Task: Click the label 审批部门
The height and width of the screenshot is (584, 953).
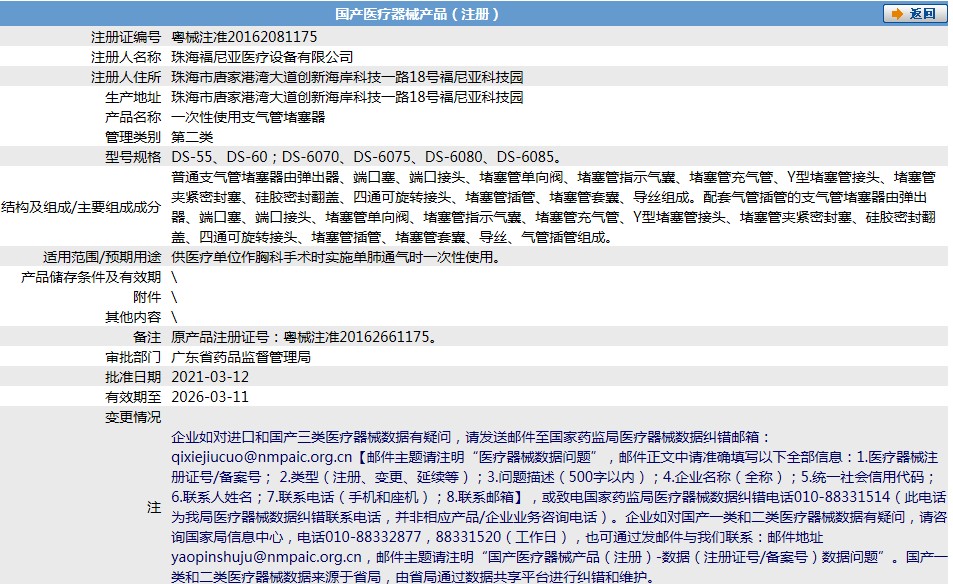Action: click(133, 357)
